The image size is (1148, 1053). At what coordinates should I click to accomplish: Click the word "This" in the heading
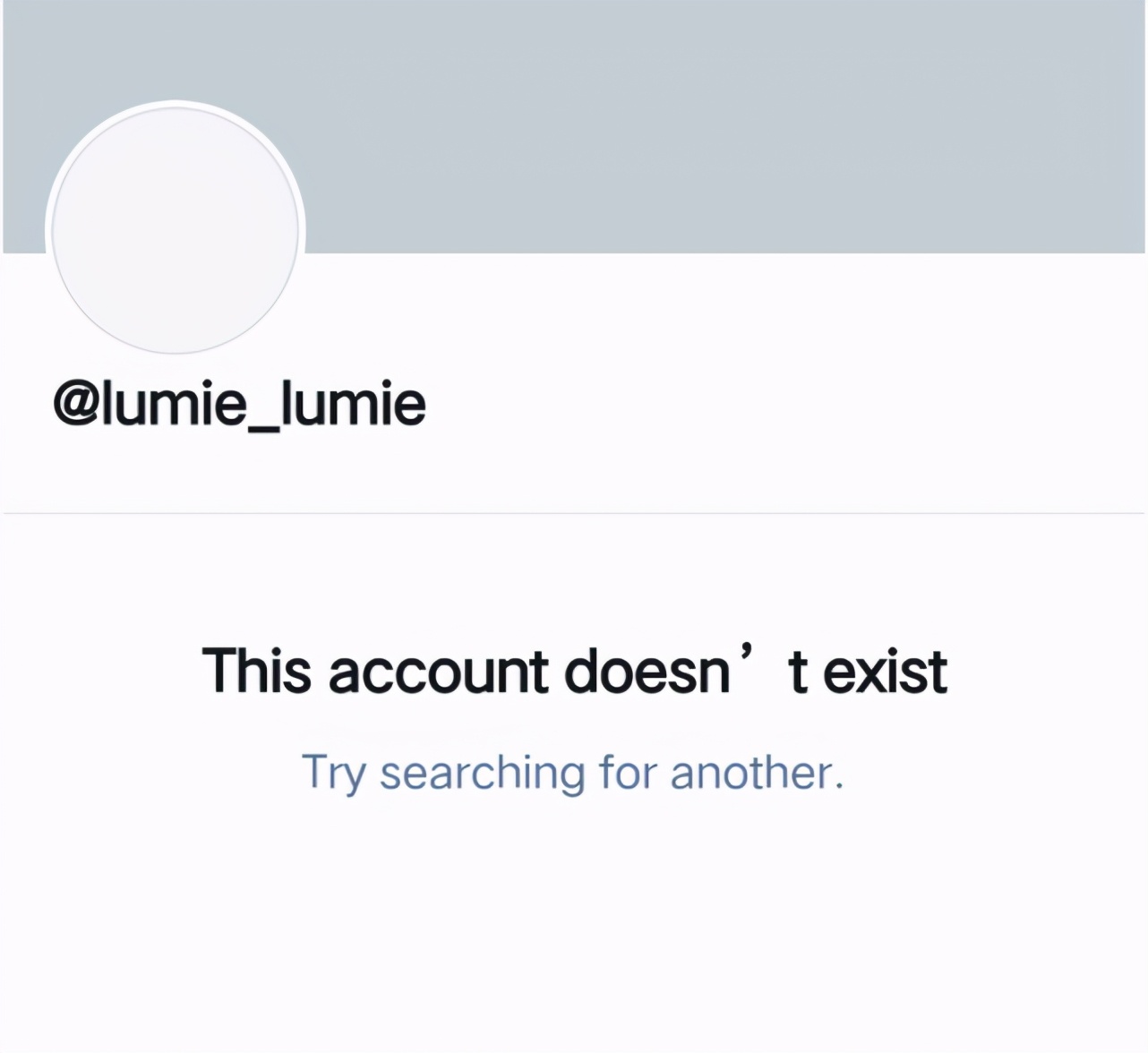pyautogui.click(x=259, y=671)
